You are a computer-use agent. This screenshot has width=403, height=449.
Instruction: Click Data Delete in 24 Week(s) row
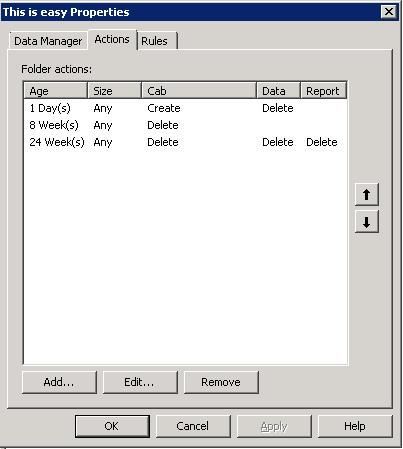click(278, 142)
